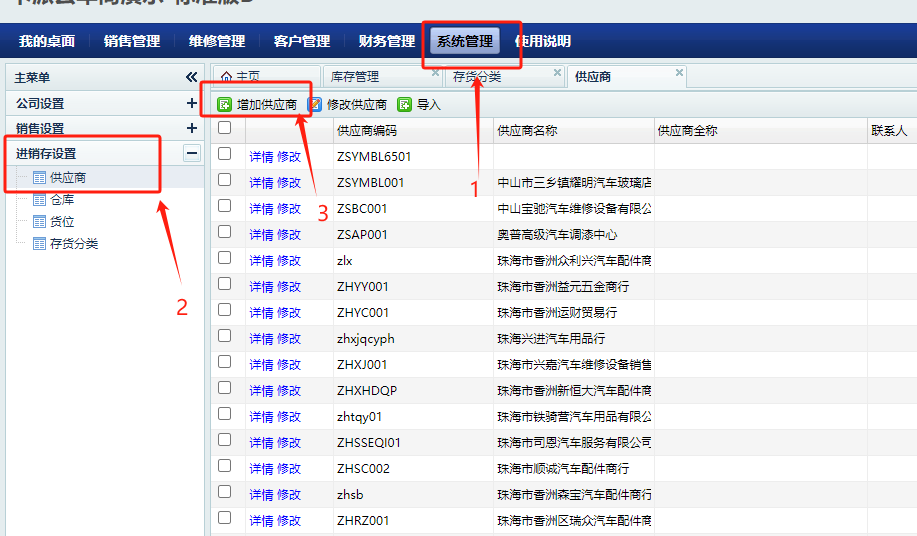Image resolution: width=917 pixels, height=536 pixels.
Task: Close the 供应商 tab
Action: point(680,73)
